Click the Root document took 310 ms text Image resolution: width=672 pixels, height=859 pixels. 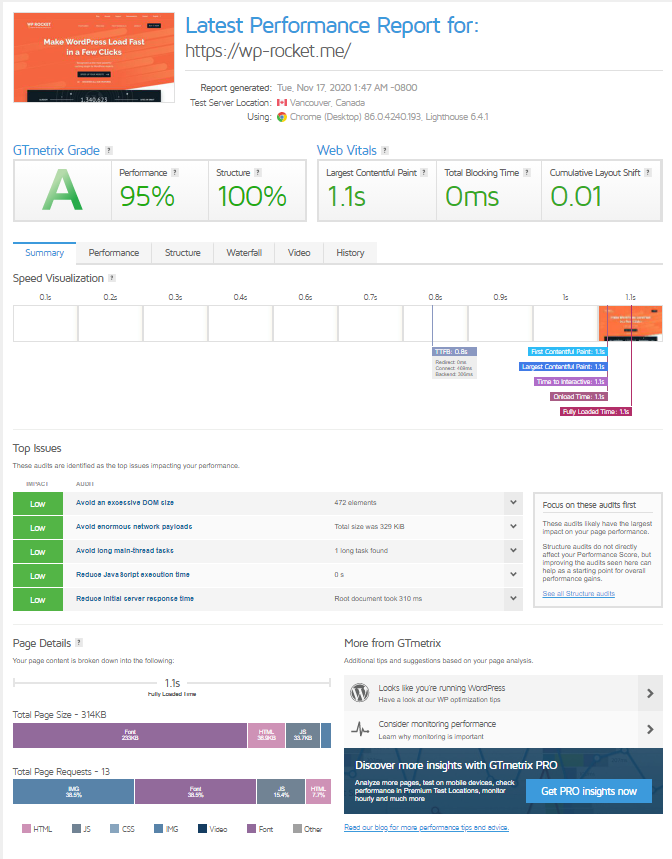pos(378,599)
